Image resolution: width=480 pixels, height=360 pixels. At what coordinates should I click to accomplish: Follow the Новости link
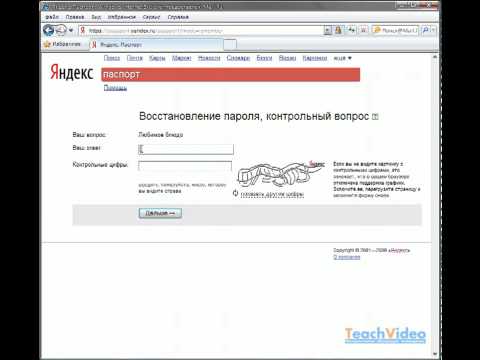click(209, 58)
